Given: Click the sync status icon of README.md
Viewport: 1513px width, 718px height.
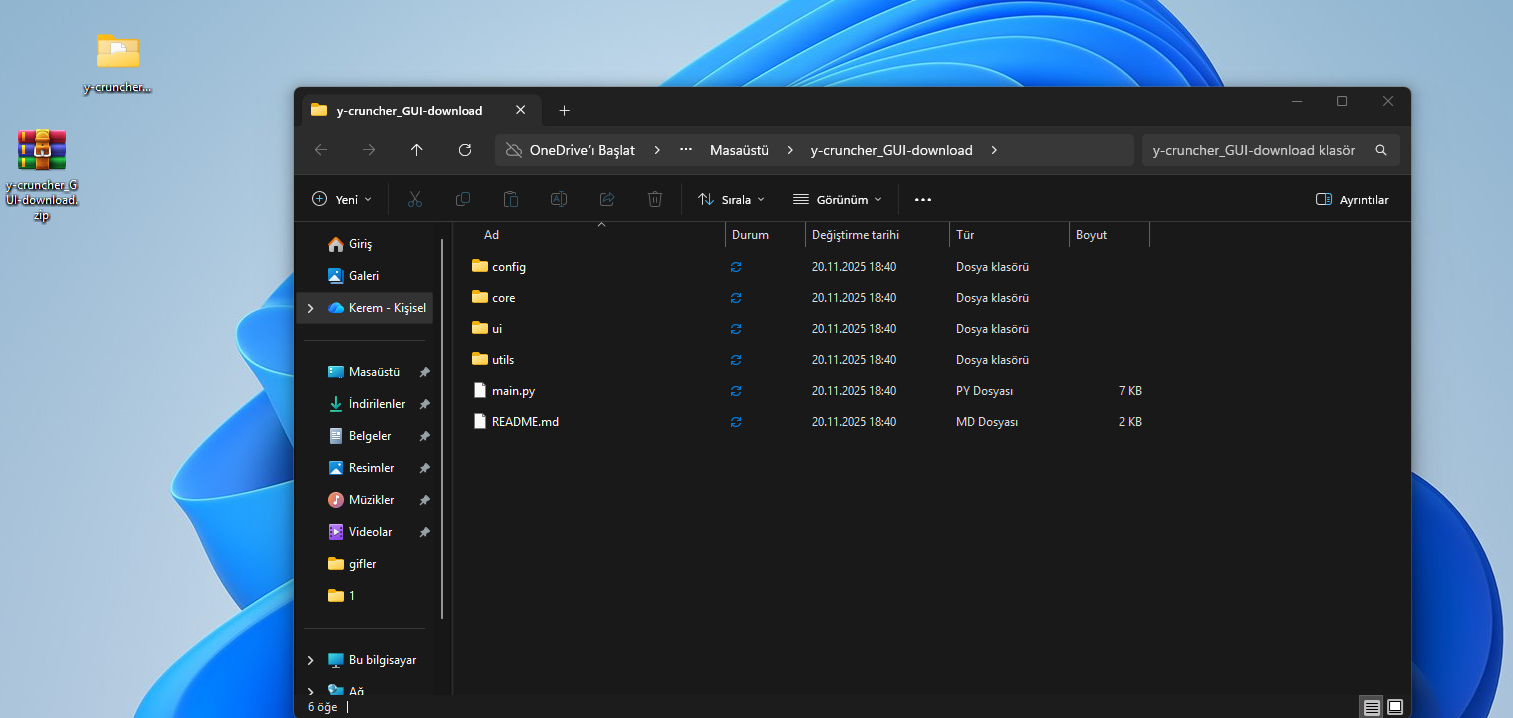Looking at the screenshot, I should (x=736, y=422).
